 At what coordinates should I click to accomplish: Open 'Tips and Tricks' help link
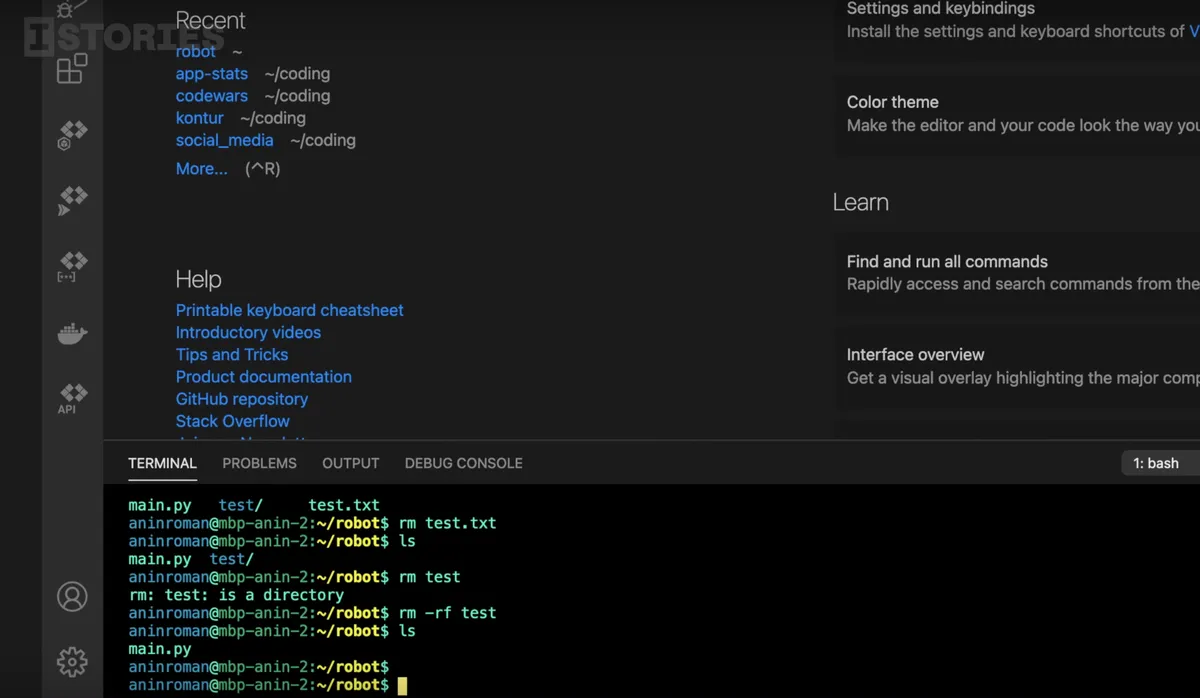(232, 354)
